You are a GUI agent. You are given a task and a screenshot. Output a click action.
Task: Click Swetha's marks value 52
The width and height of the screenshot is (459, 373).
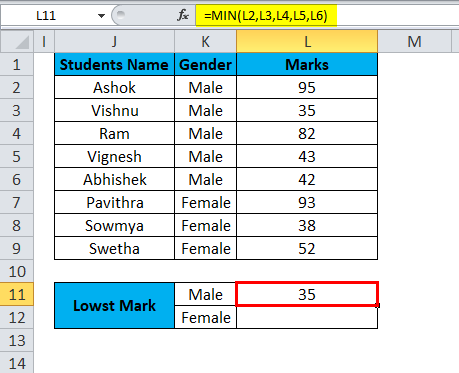pos(307,248)
